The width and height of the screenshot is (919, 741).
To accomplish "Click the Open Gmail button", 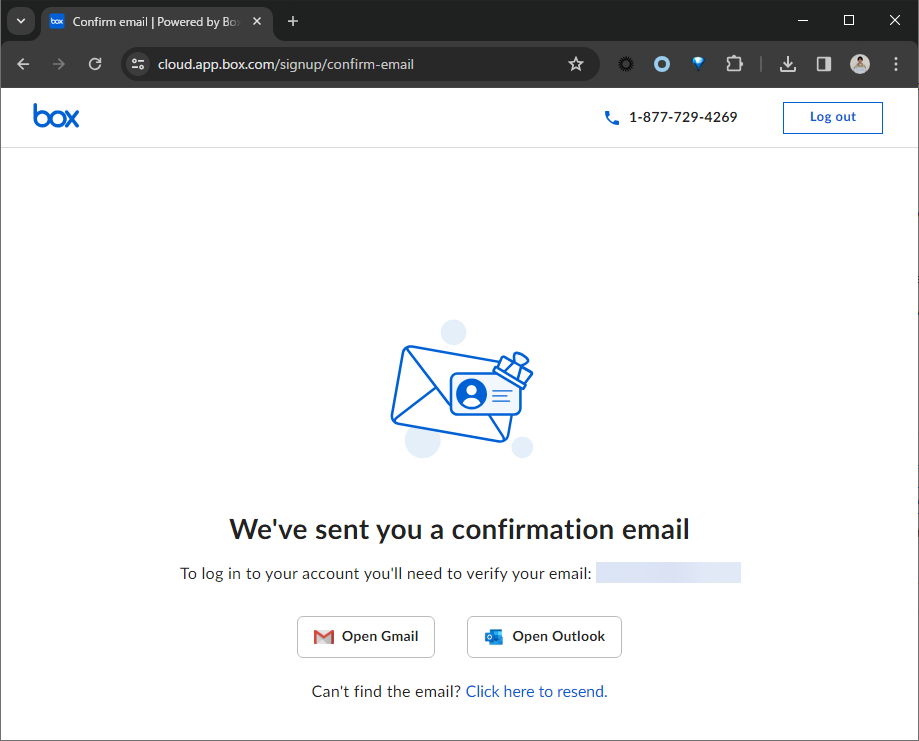I will click(366, 637).
